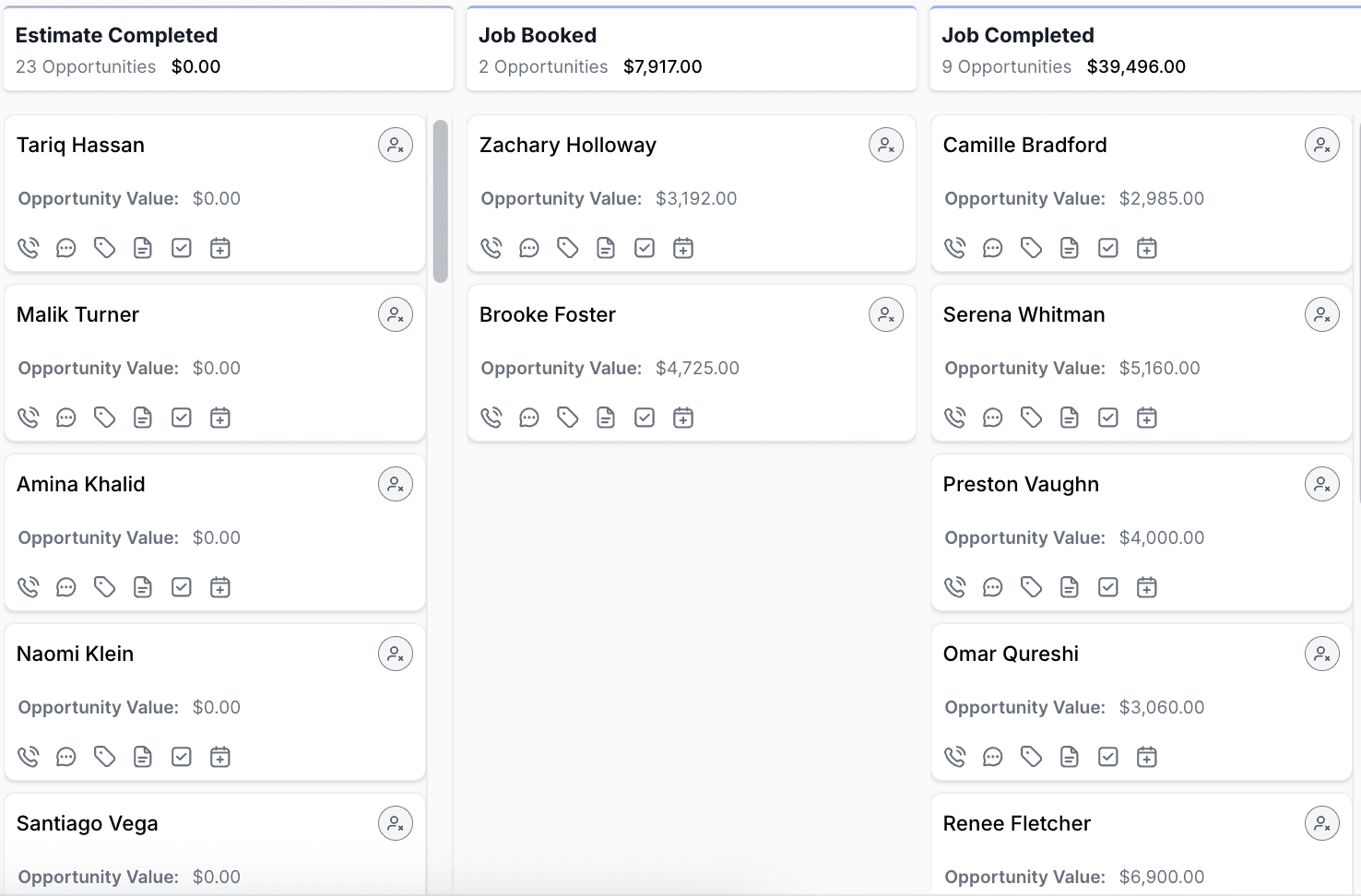Open messages for Serena Whitman

click(993, 418)
